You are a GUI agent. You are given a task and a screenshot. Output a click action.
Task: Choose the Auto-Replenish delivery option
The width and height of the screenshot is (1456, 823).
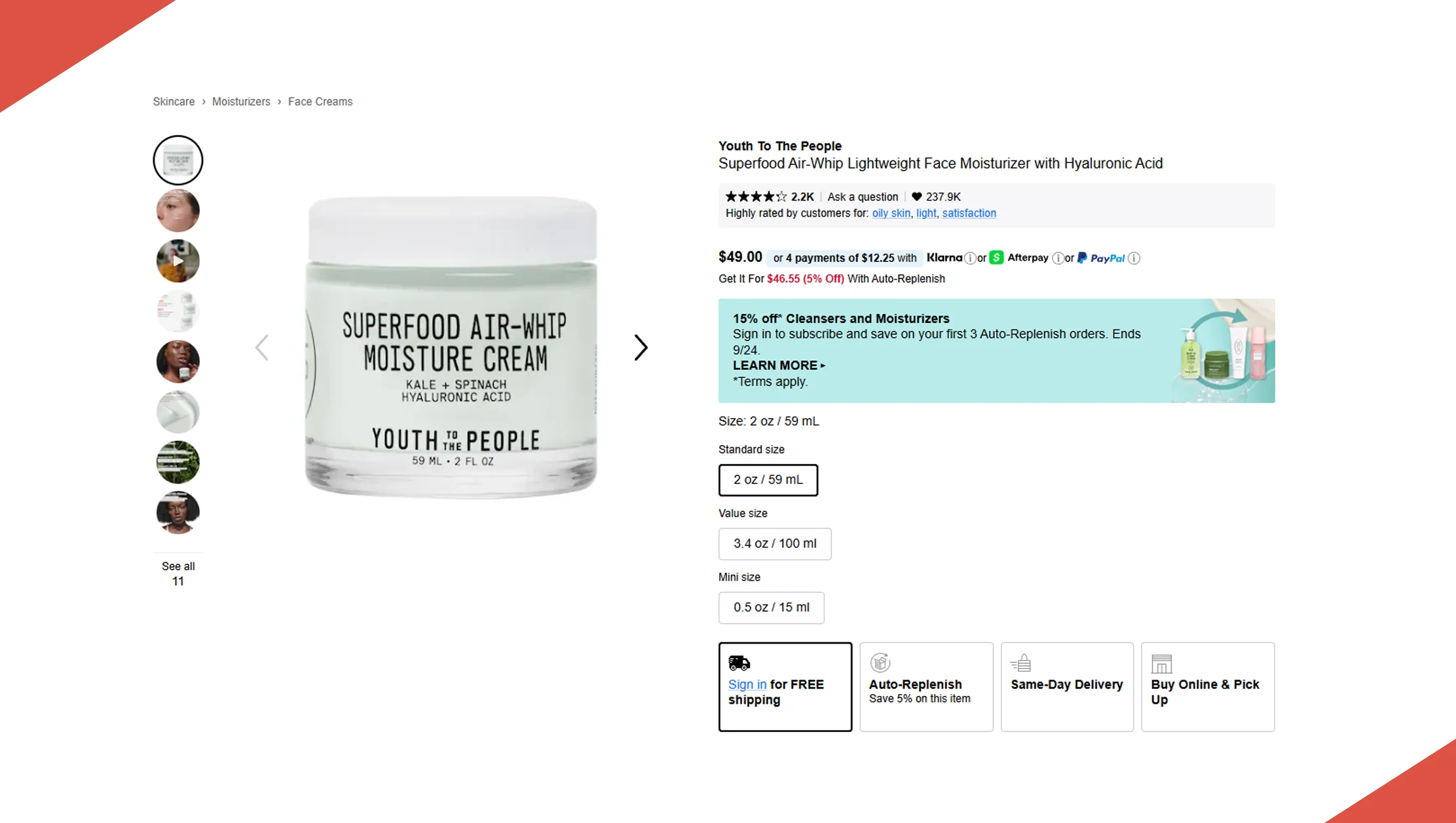point(926,687)
